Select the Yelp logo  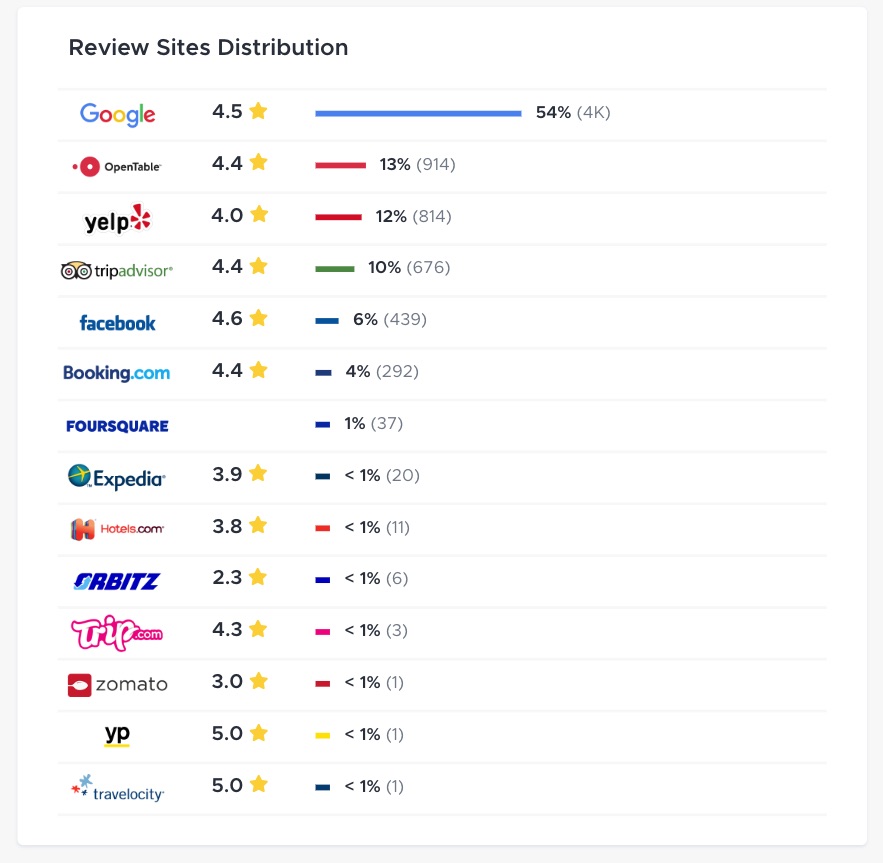(x=118, y=219)
